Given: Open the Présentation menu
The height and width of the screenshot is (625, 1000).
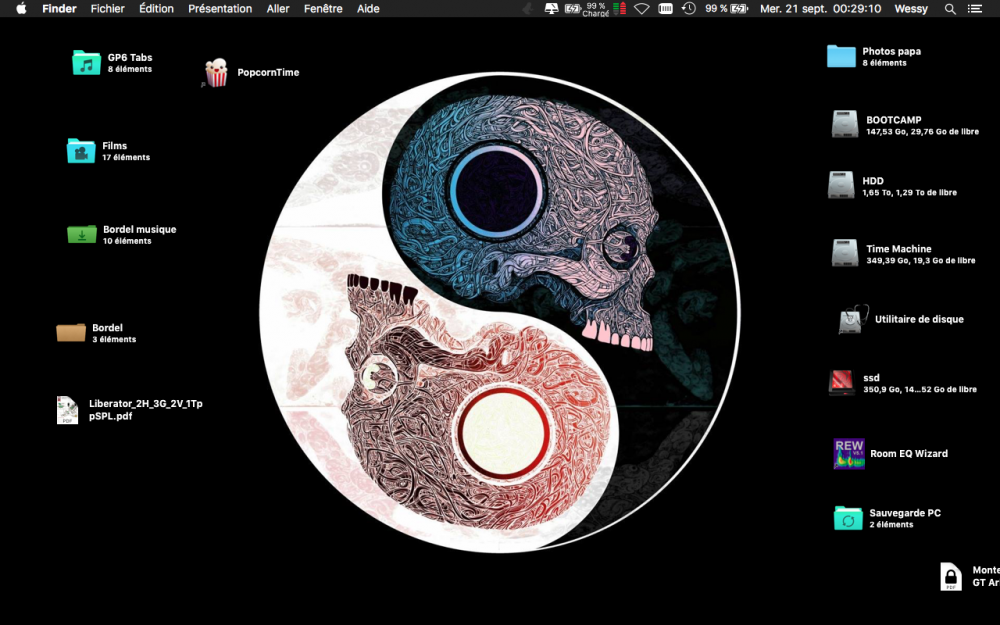Looking at the screenshot, I should pyautogui.click(x=220, y=8).
